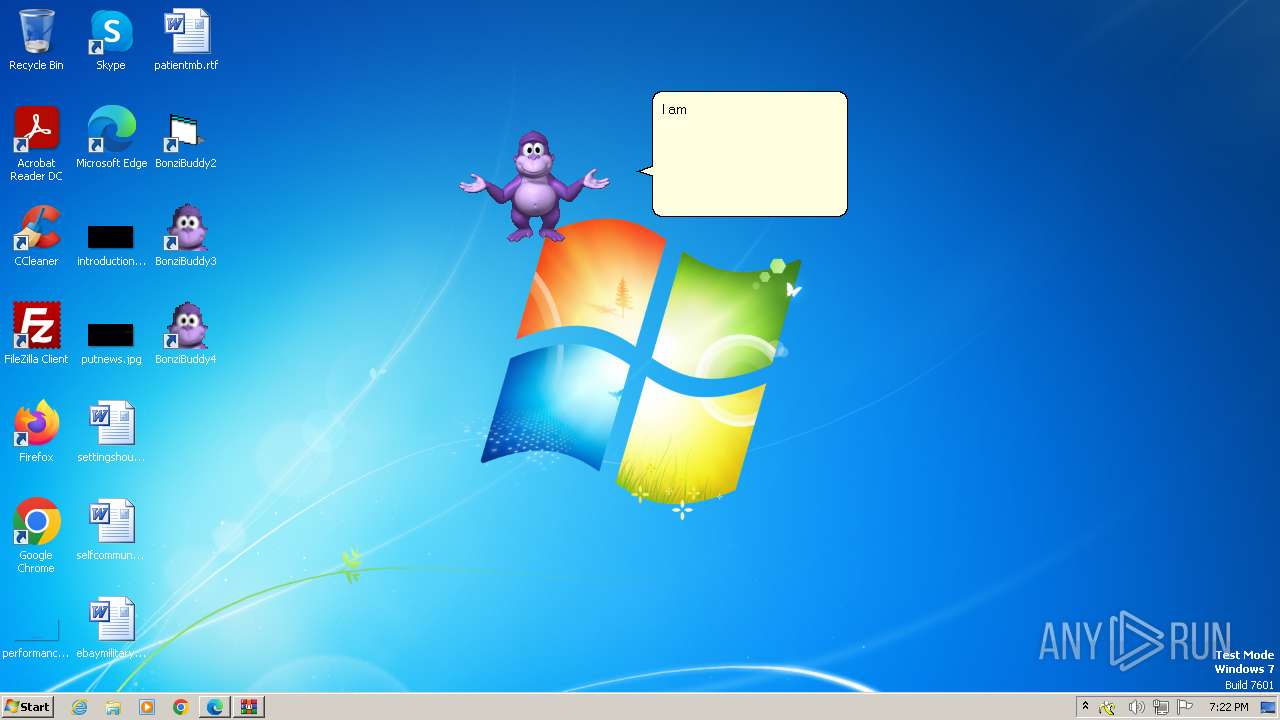Select the Firefox desktop shortcut
1280x720 pixels.
36,432
